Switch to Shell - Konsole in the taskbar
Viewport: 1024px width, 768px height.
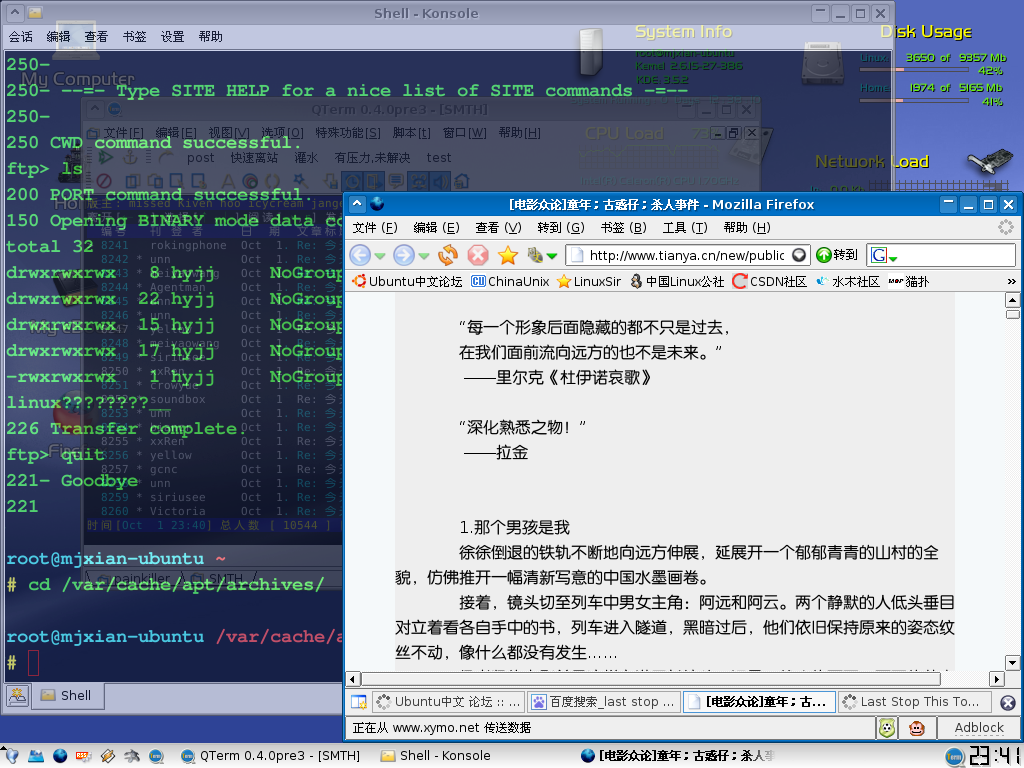click(436, 756)
